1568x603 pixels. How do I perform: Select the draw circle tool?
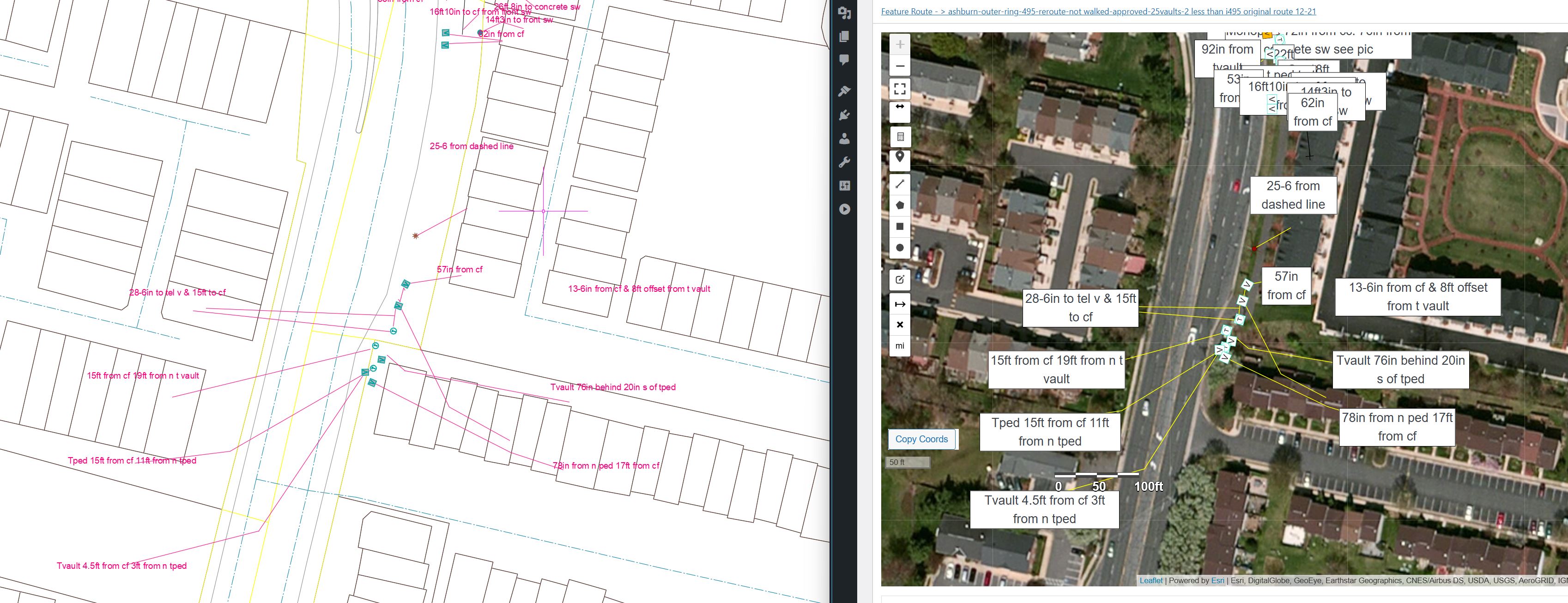click(x=900, y=247)
